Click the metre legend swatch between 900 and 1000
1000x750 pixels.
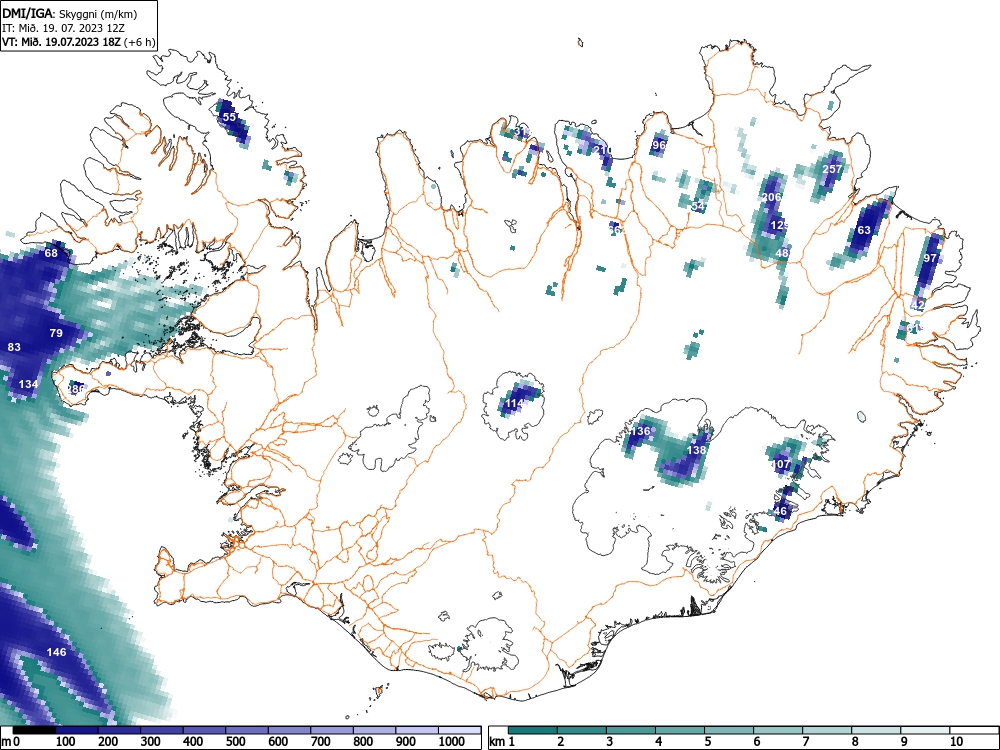pos(416,730)
